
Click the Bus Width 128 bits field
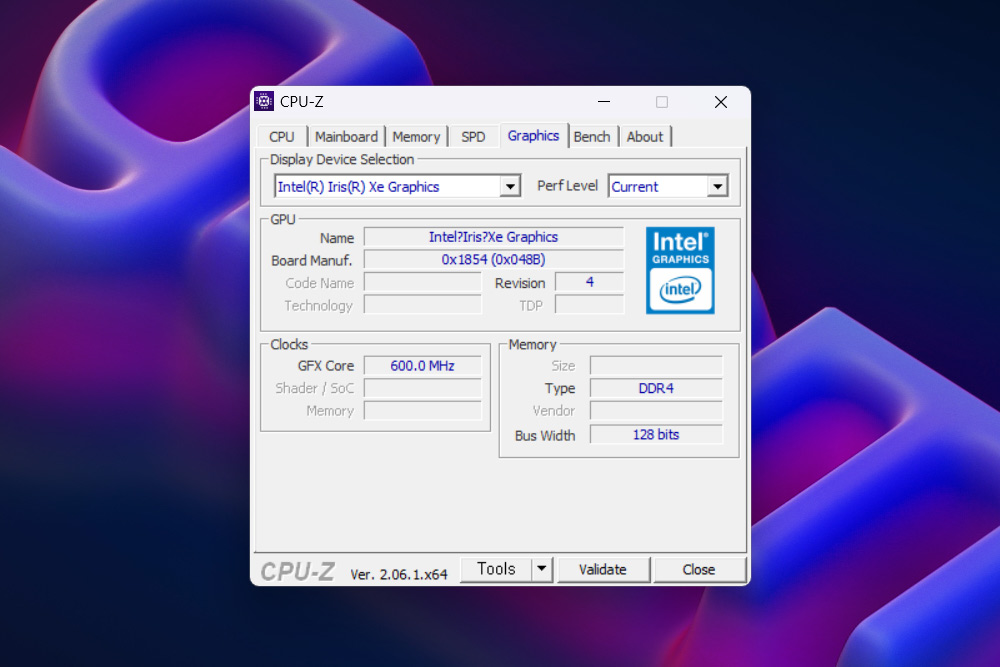656,434
